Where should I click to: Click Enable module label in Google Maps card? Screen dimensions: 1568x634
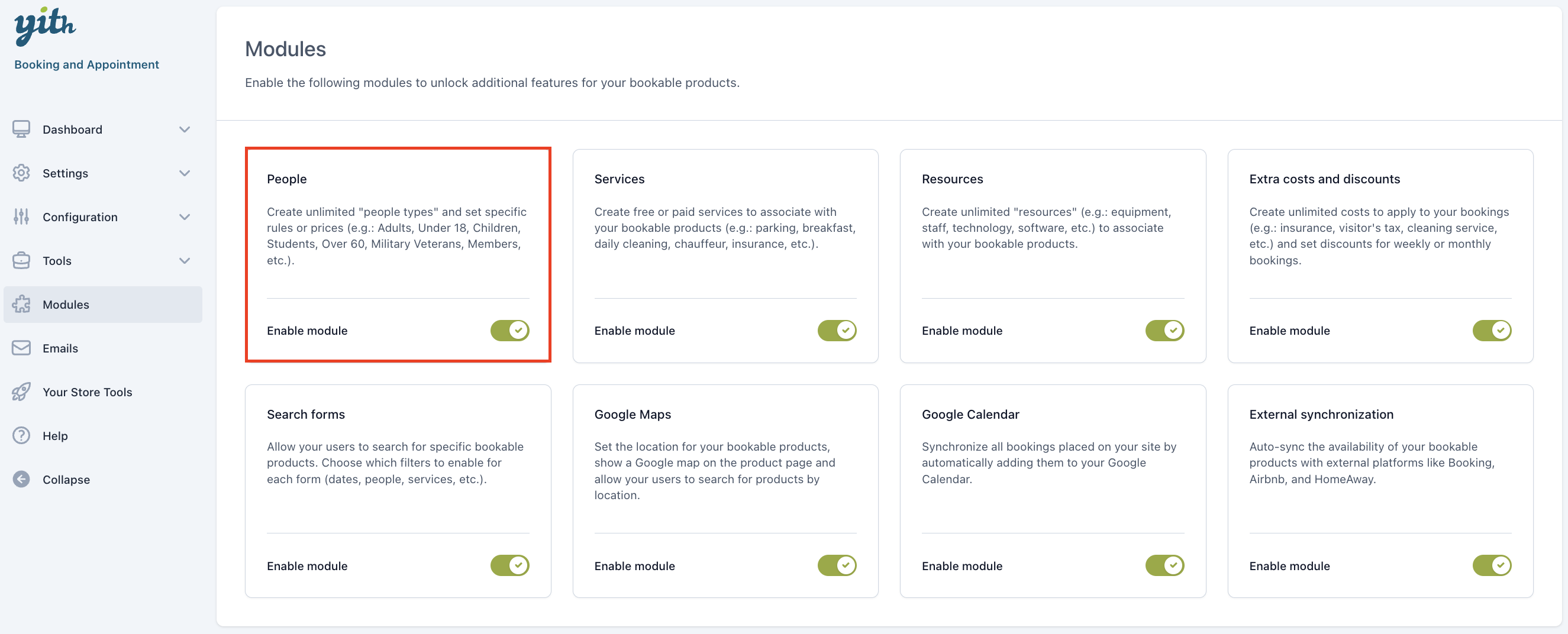tap(634, 566)
